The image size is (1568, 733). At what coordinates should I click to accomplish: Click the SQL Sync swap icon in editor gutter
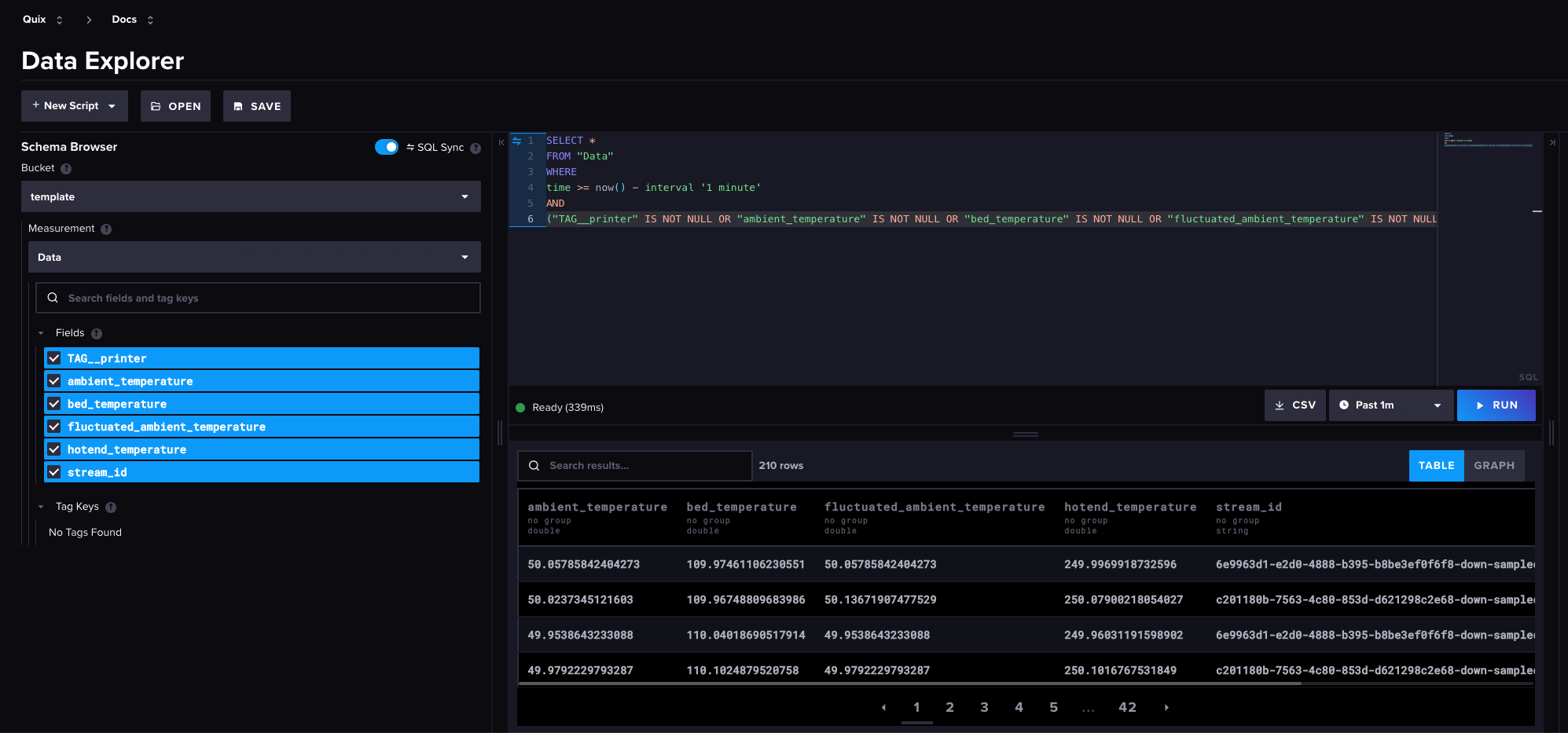click(516, 141)
